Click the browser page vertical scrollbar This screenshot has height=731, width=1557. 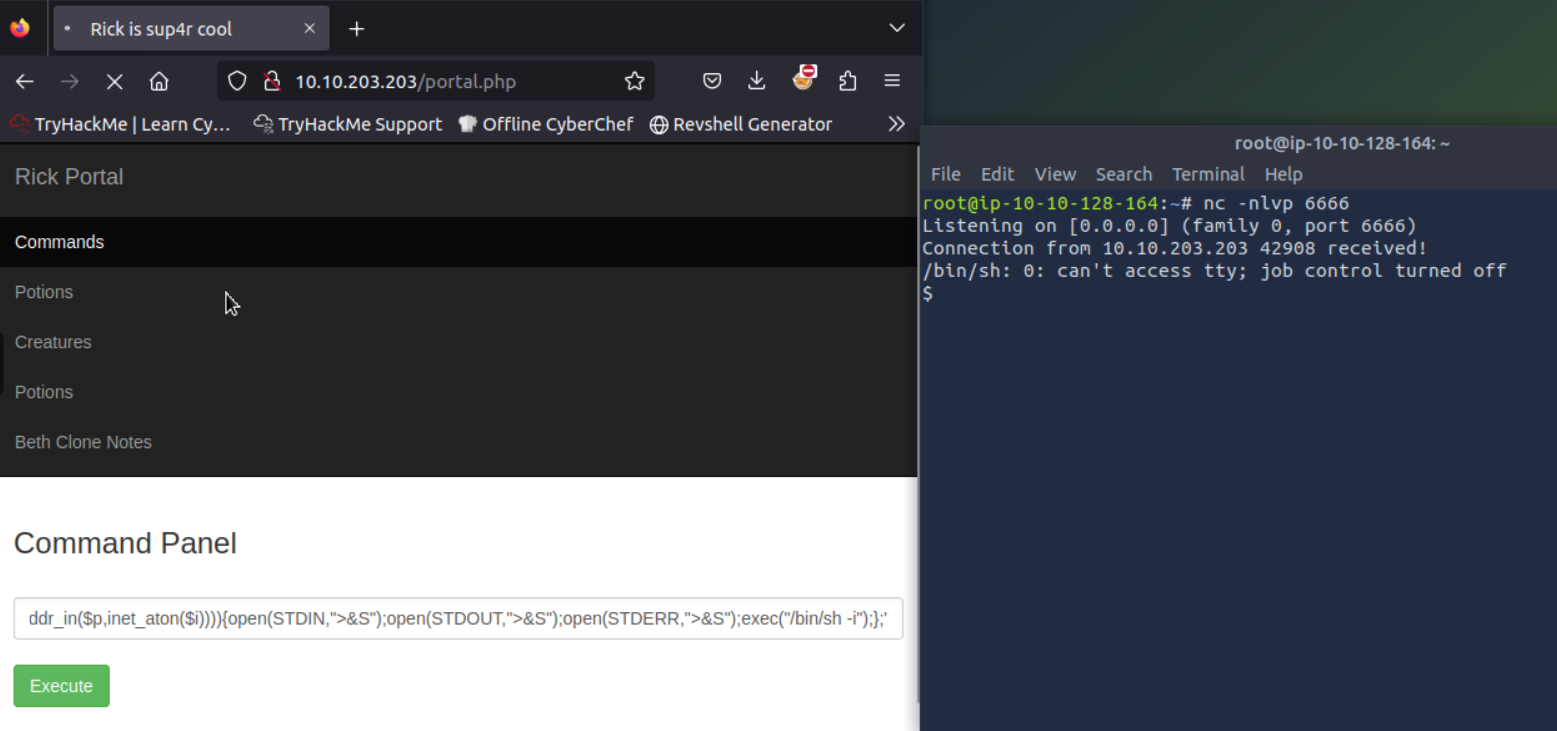(x=919, y=425)
